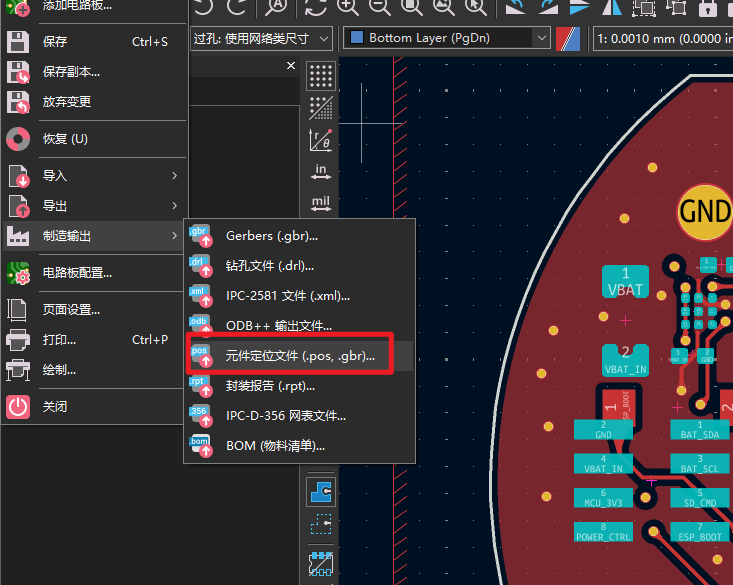The image size is (733, 585).
Task: Expand the 导出 submenu arrow
Action: pyautogui.click(x=174, y=206)
